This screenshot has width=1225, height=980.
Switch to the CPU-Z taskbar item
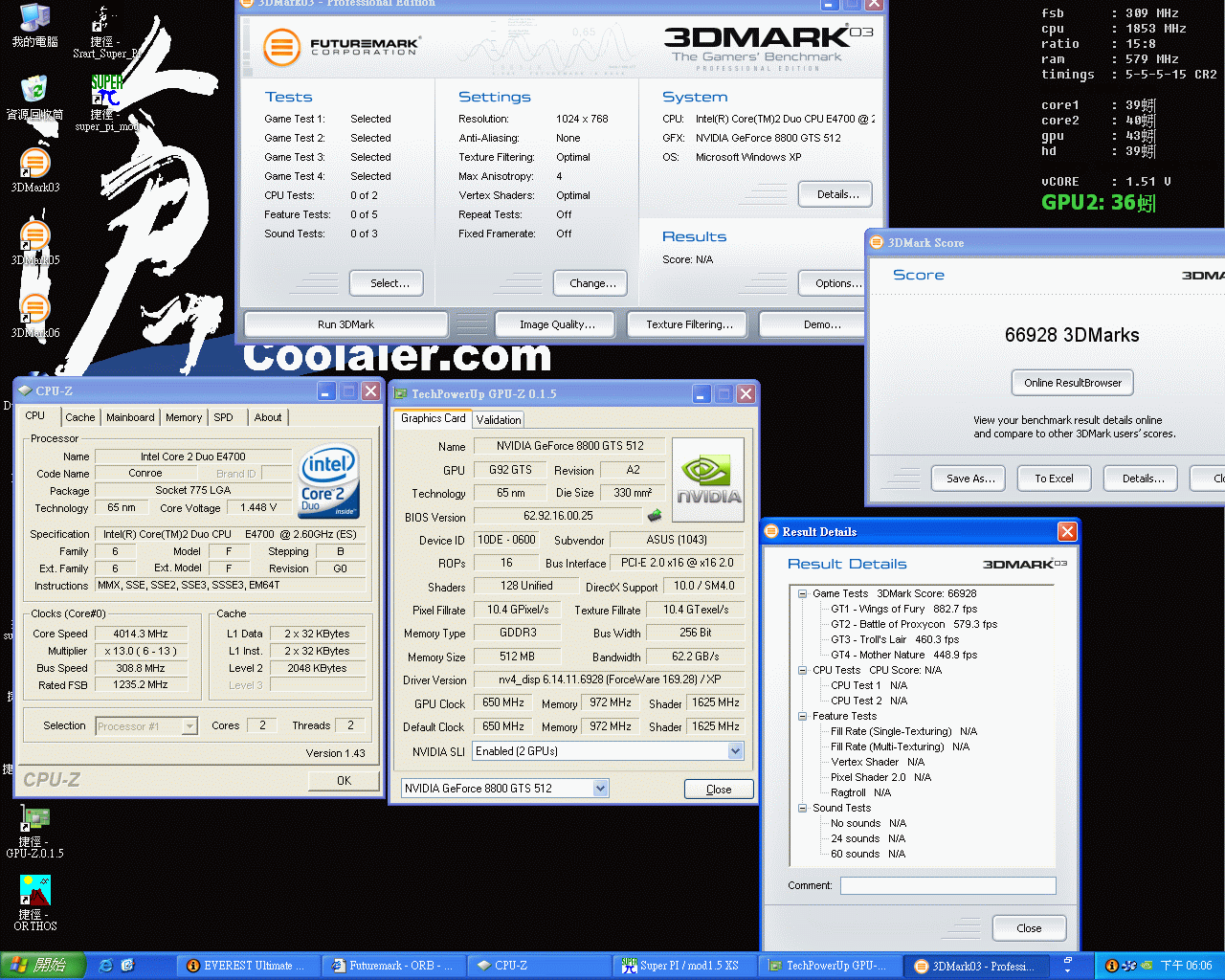(540, 966)
